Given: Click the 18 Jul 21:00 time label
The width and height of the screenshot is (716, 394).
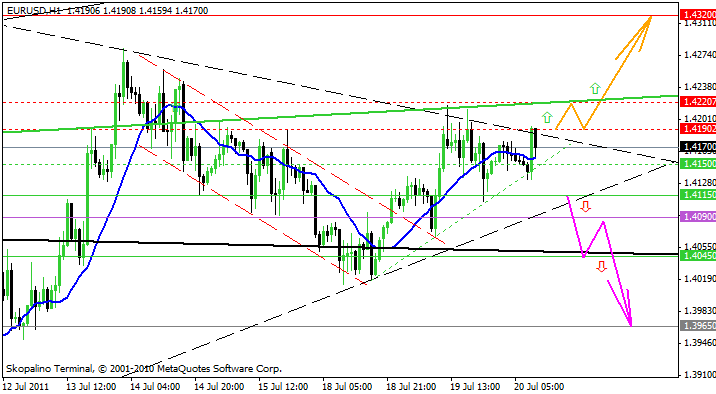Looking at the screenshot, I should click(x=411, y=387).
